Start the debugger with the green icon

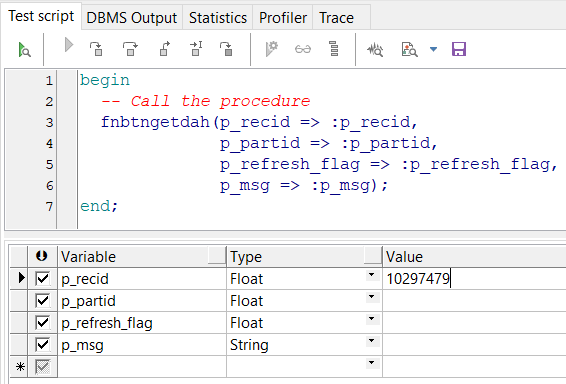coord(24,49)
